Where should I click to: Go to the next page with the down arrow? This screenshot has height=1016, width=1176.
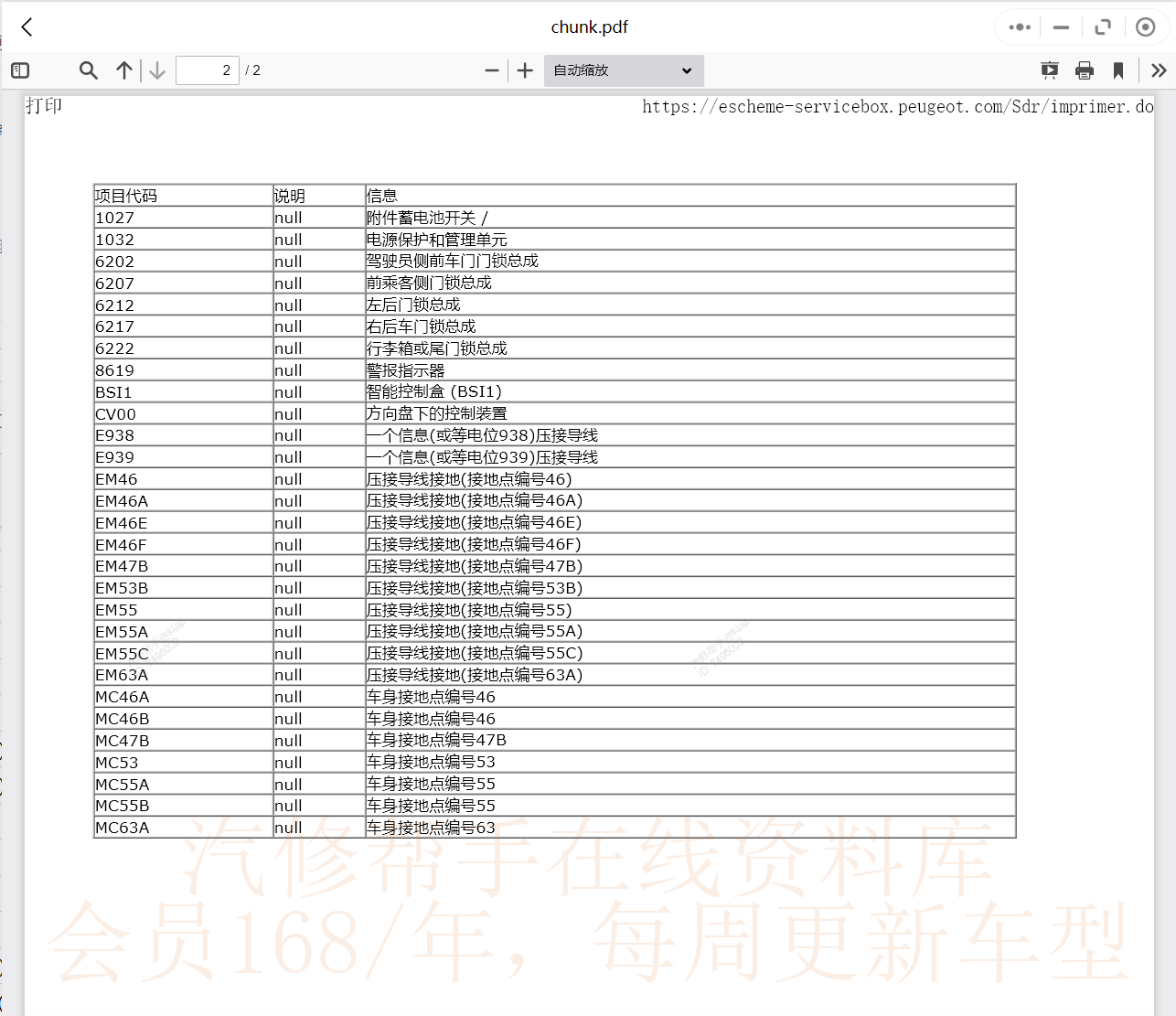(x=156, y=70)
